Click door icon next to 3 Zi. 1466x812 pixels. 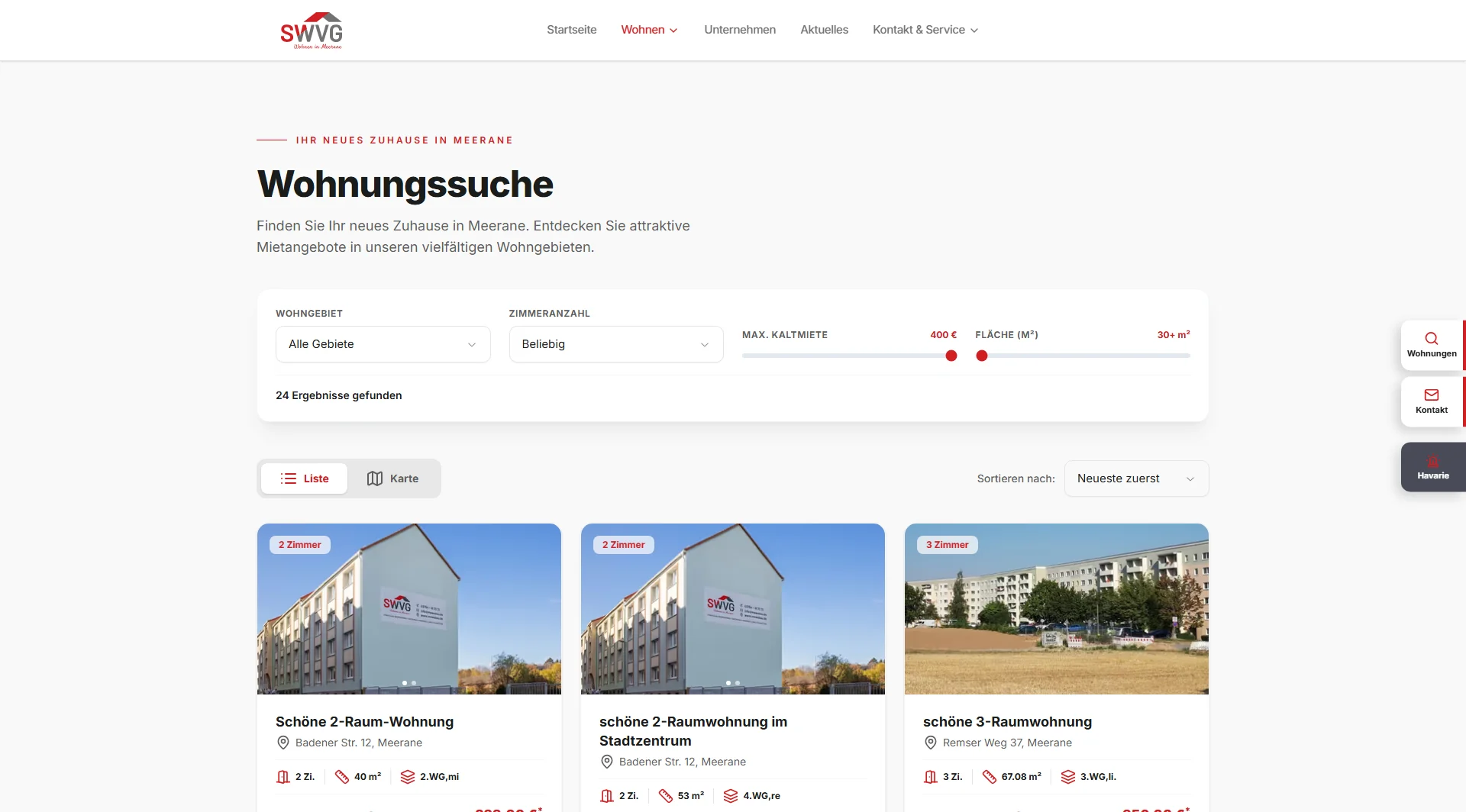click(931, 777)
